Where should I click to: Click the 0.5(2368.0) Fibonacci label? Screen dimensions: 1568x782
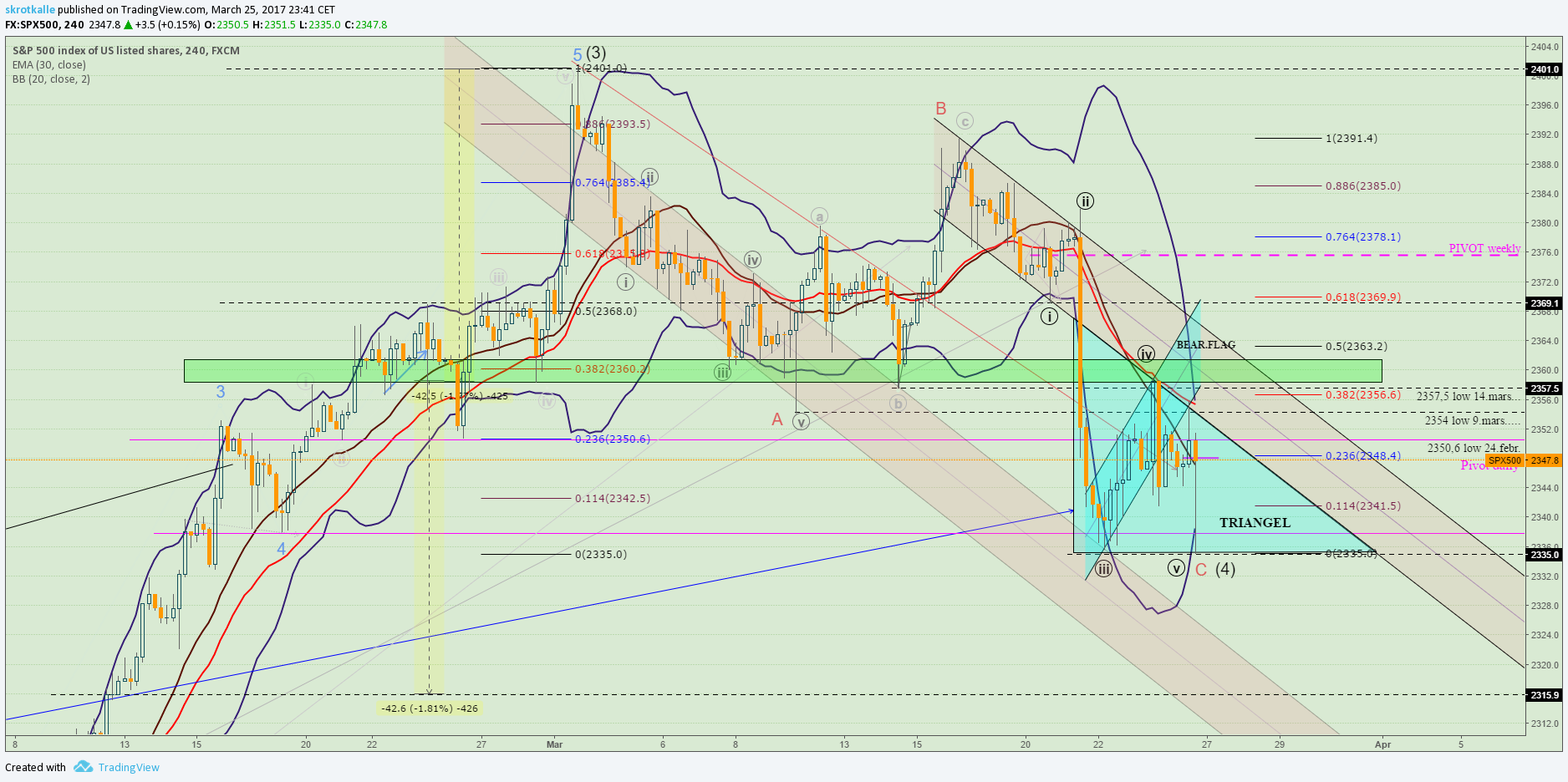[606, 312]
